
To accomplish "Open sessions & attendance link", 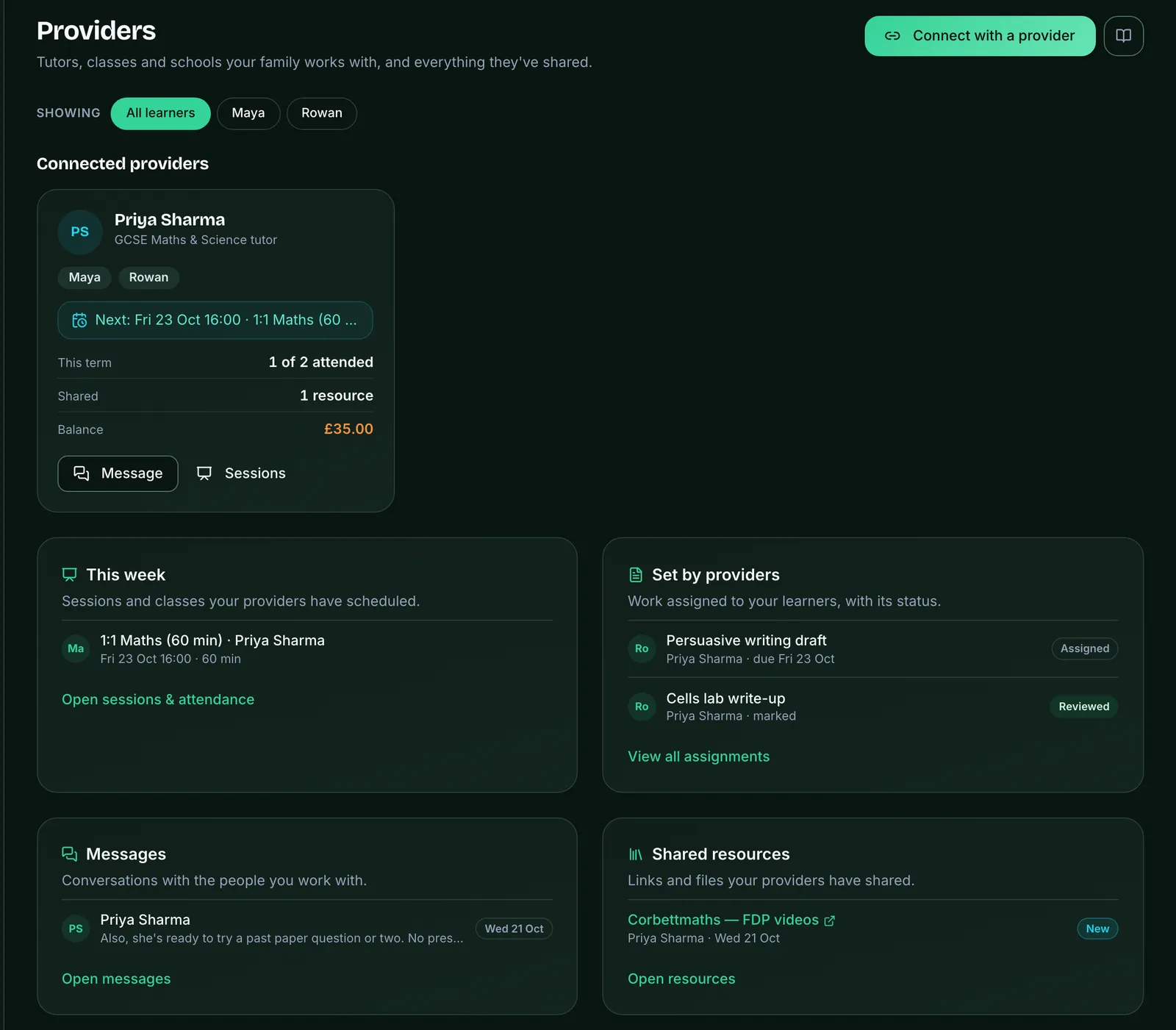I will tap(158, 699).
